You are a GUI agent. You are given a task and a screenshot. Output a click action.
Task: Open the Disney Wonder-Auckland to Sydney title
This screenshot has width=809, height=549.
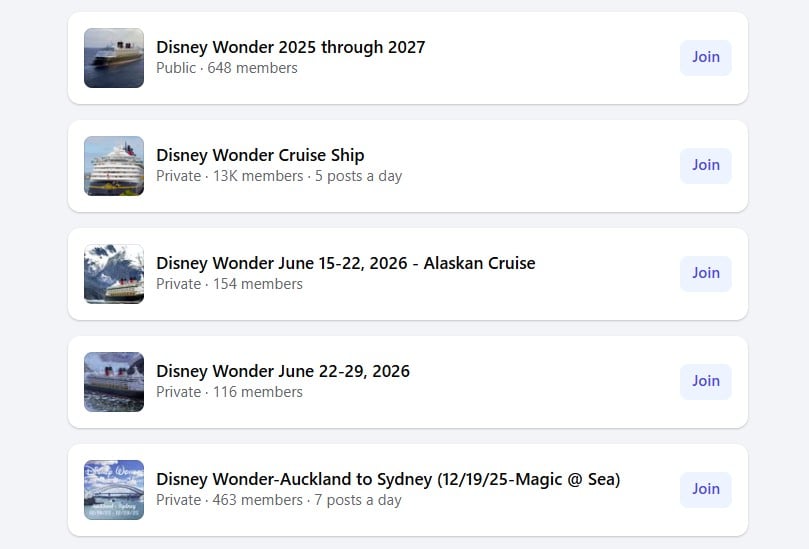point(388,479)
